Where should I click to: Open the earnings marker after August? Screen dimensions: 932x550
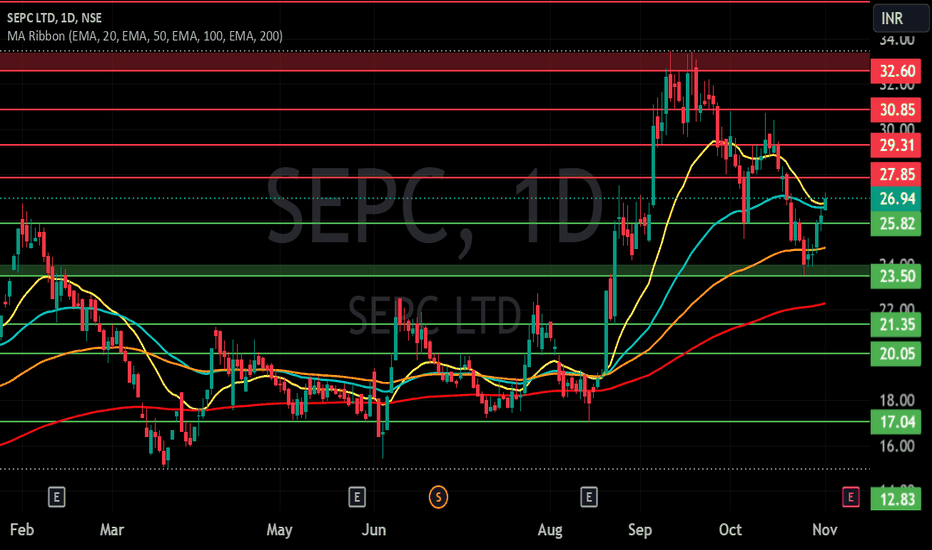[588, 496]
